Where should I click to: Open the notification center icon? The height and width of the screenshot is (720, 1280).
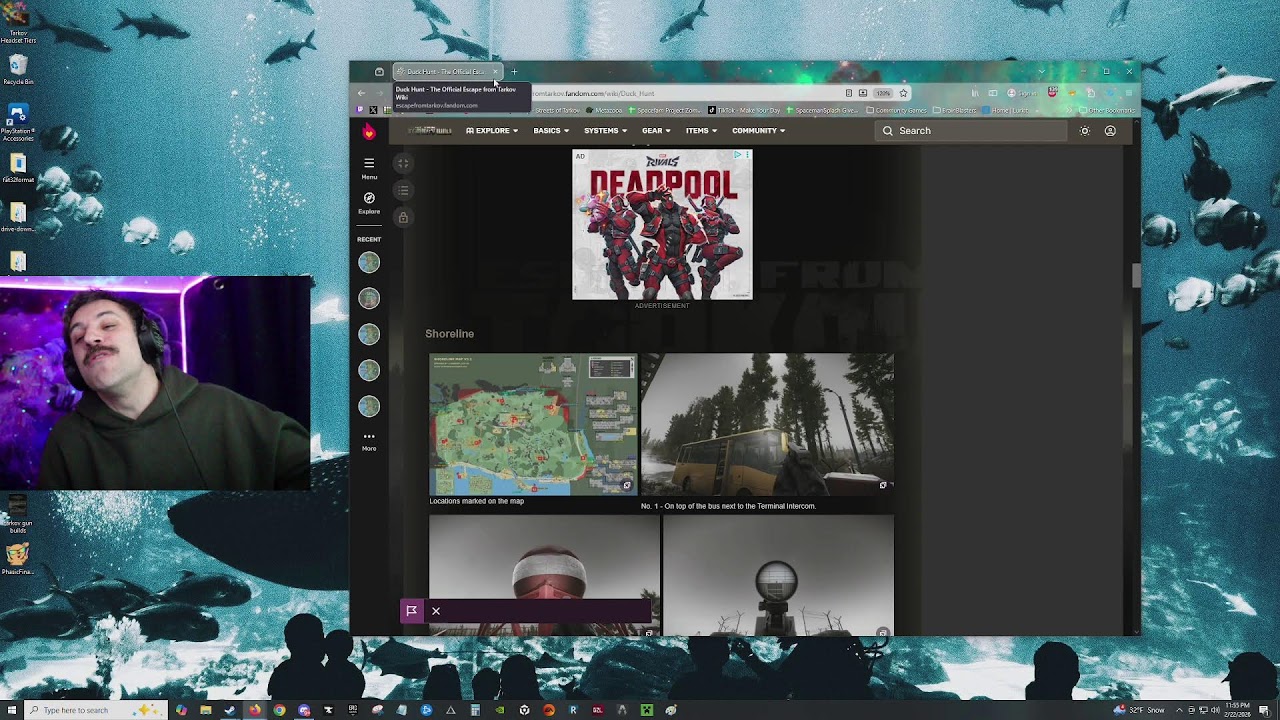(1264, 710)
